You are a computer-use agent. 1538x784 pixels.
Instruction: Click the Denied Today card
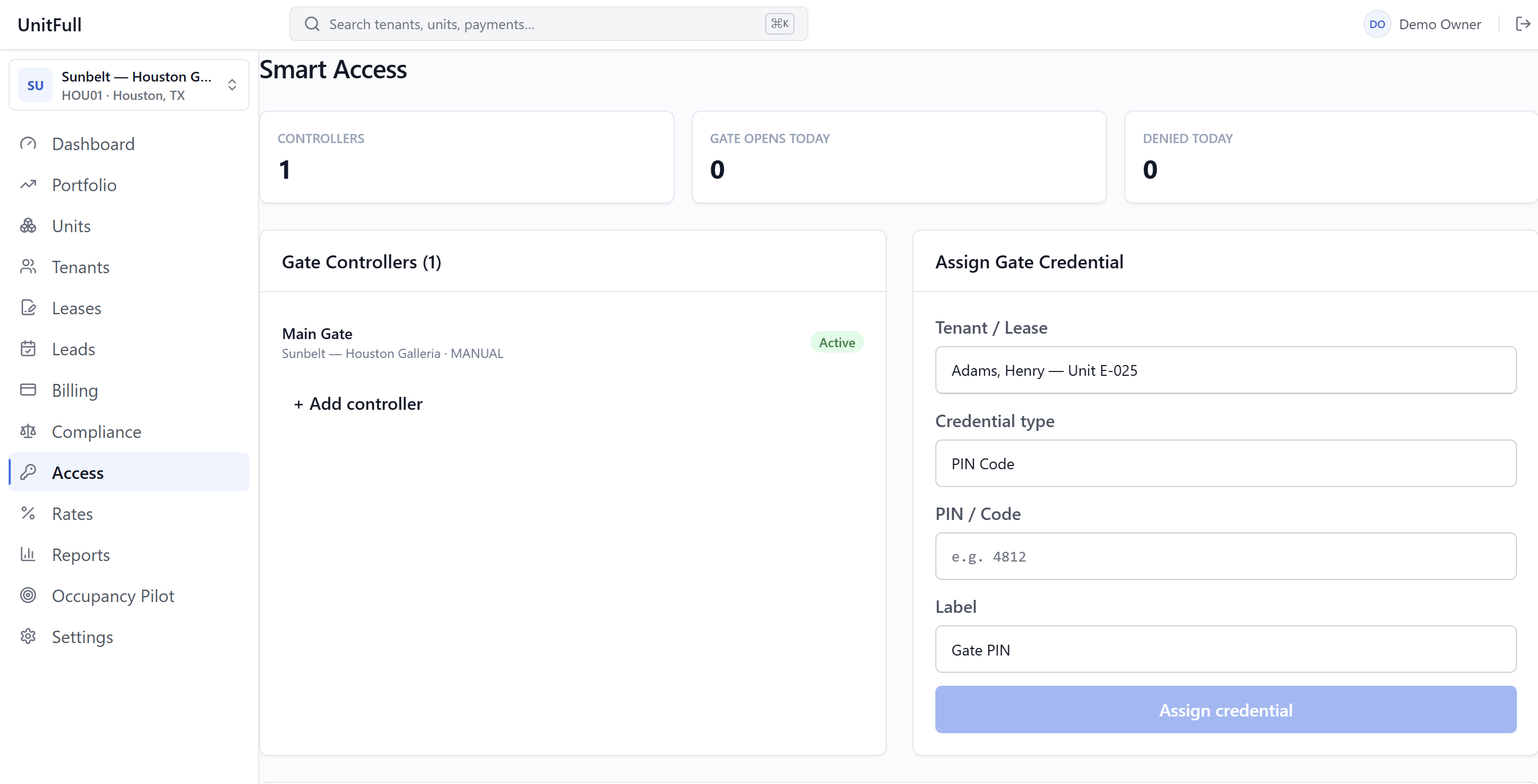[1331, 157]
